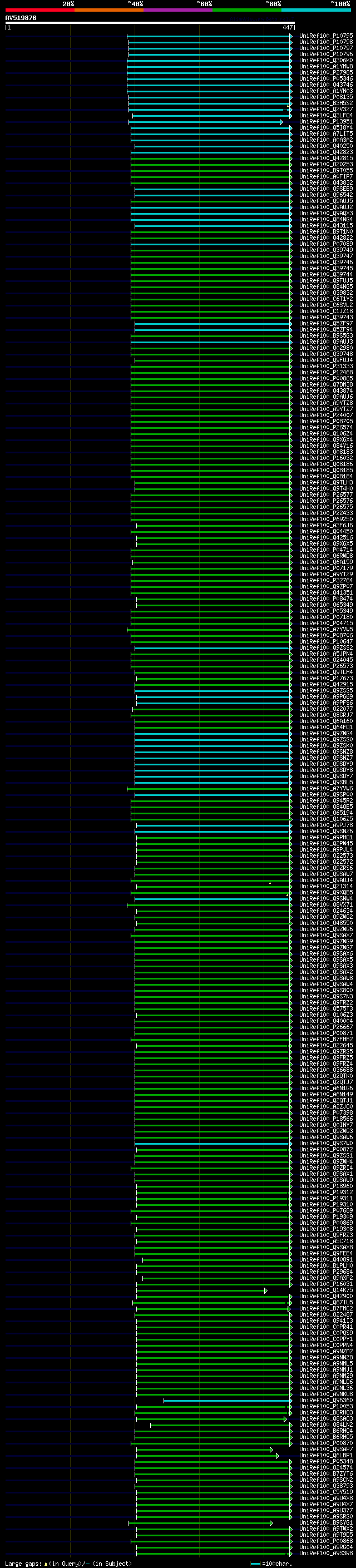
Task: Select the label UniRef100_Q14K75
Action: pos(326,1290)
